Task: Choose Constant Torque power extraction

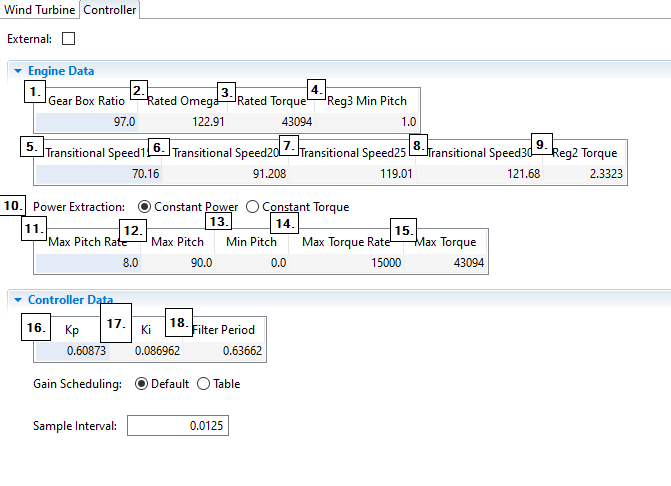Action: tap(252, 207)
